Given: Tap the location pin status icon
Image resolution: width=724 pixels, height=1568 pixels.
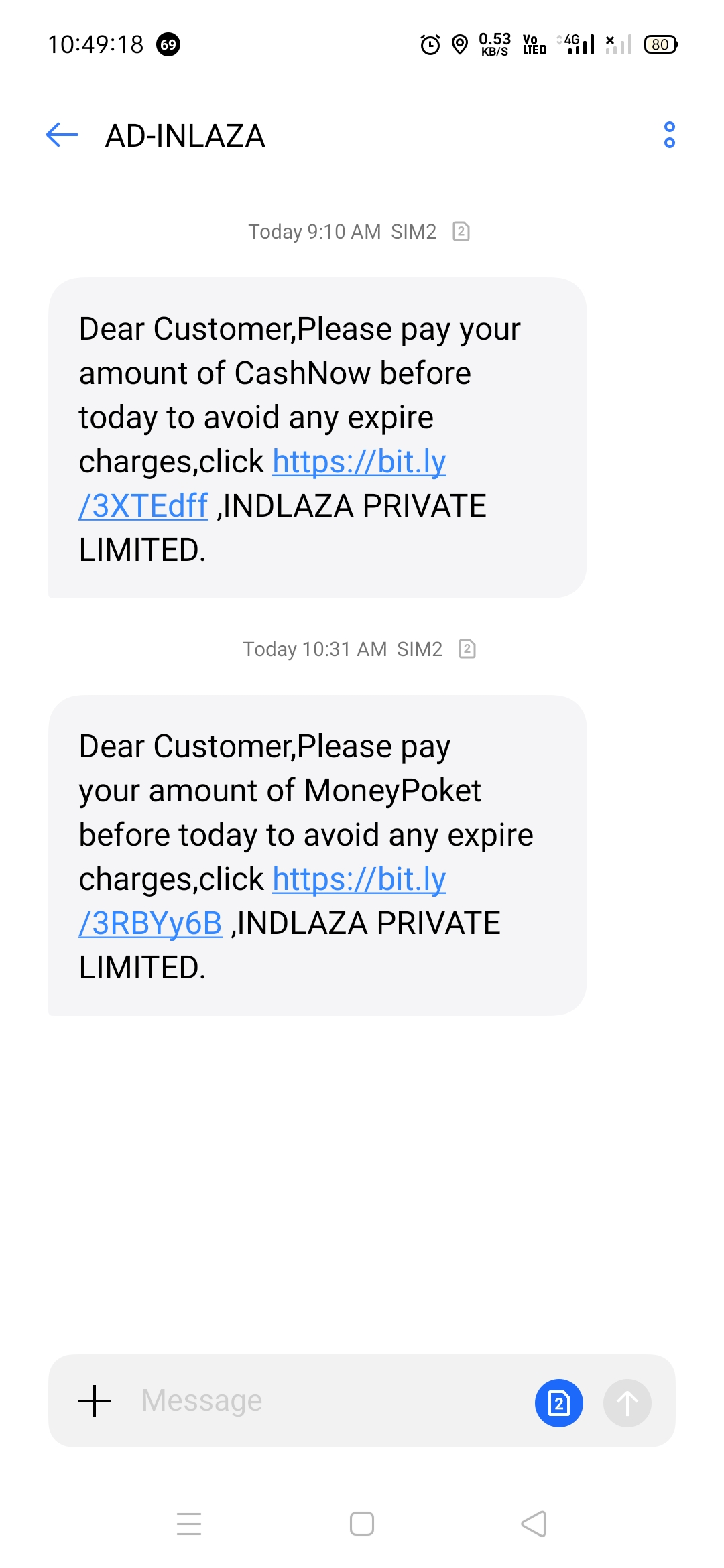Looking at the screenshot, I should tap(460, 45).
